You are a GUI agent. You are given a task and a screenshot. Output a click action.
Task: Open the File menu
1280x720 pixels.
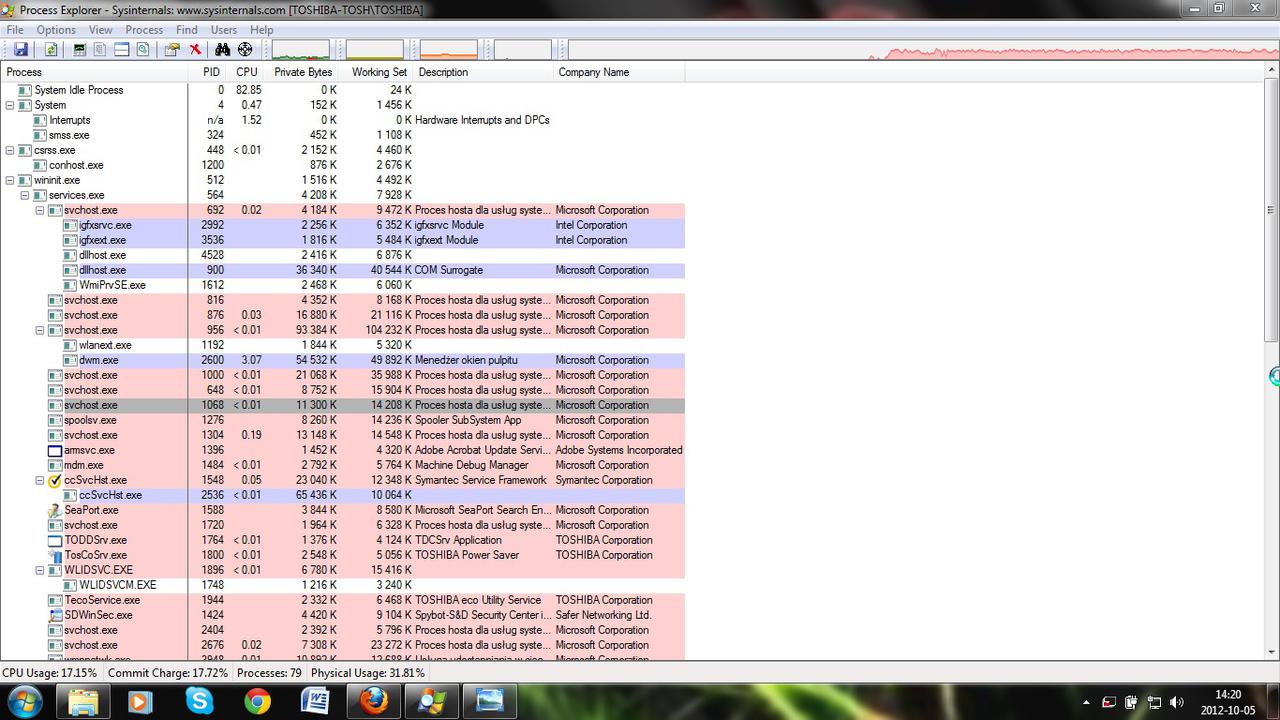[x=15, y=30]
